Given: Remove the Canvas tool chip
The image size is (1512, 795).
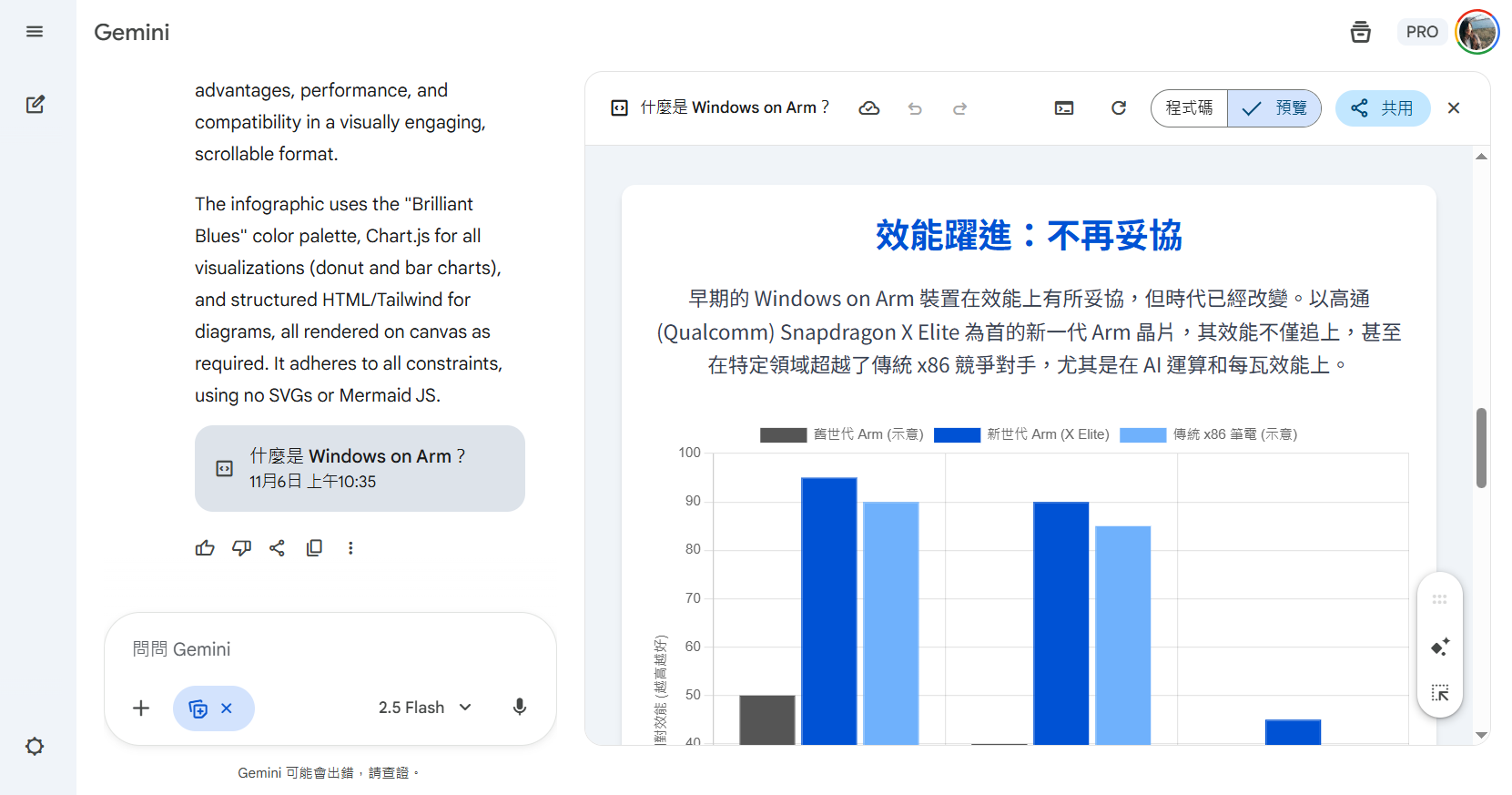Looking at the screenshot, I should click(x=227, y=708).
